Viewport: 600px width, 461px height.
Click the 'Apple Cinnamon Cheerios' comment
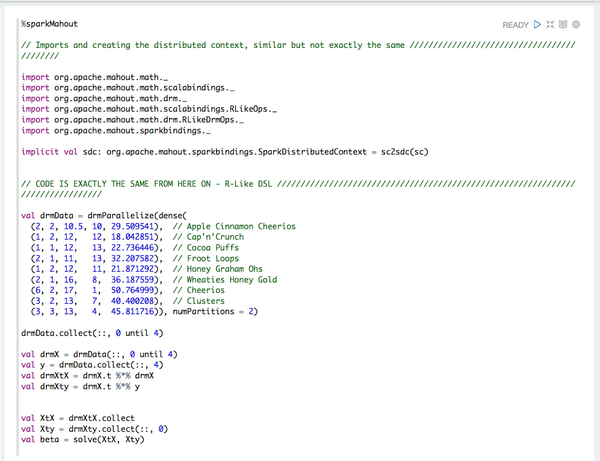pyautogui.click(x=234, y=226)
